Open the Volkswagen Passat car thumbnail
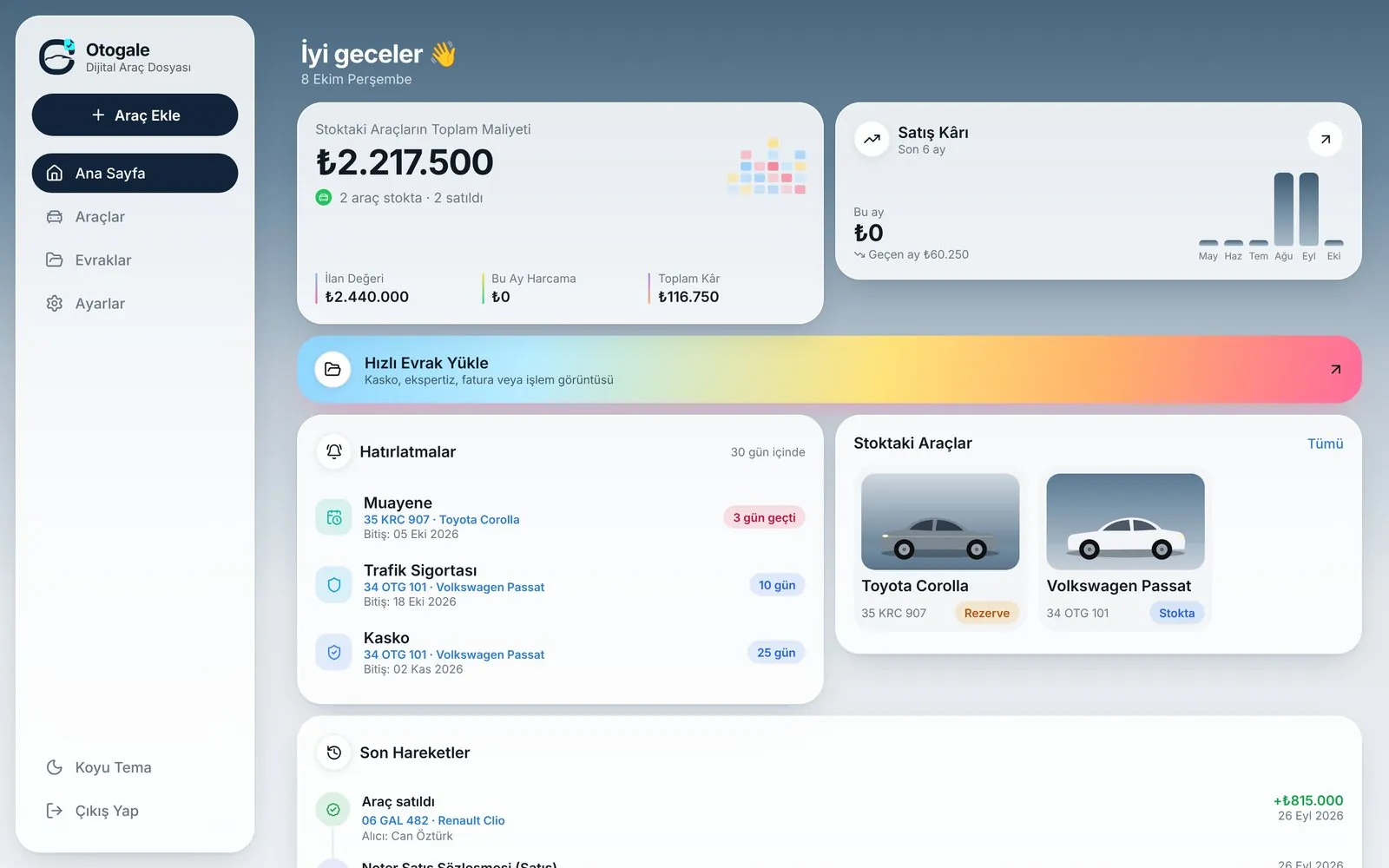The image size is (1389, 868). [1125, 521]
